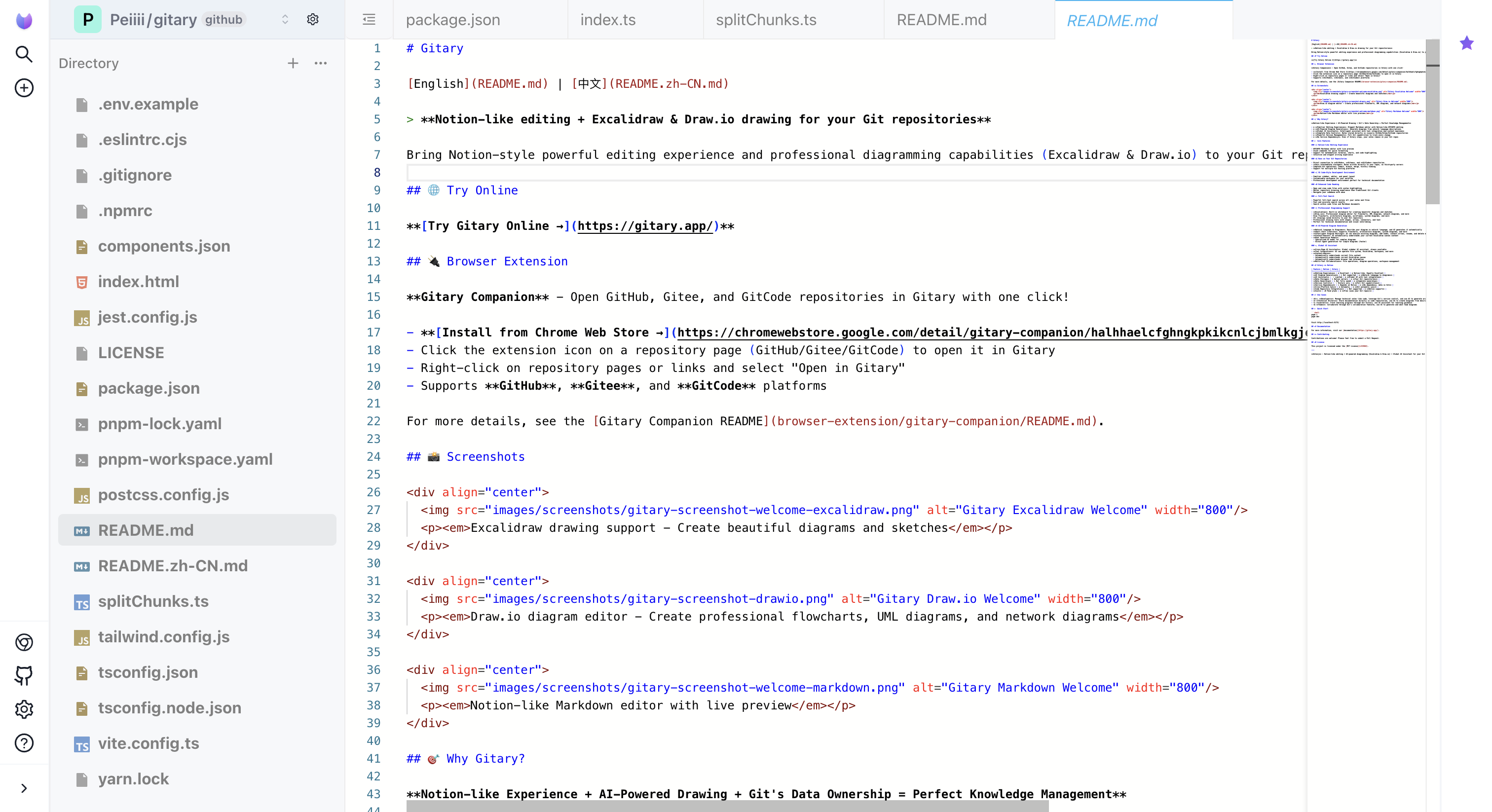Open pnpm-lock.yaml file

[197, 424]
